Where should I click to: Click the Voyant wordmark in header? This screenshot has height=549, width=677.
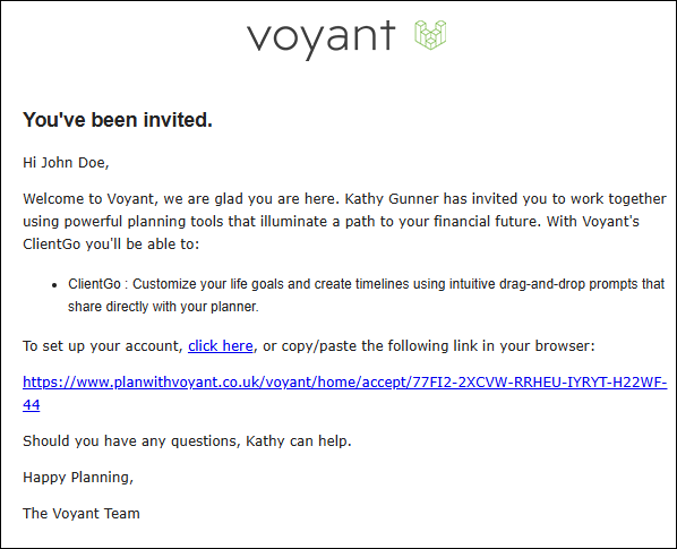coord(321,39)
